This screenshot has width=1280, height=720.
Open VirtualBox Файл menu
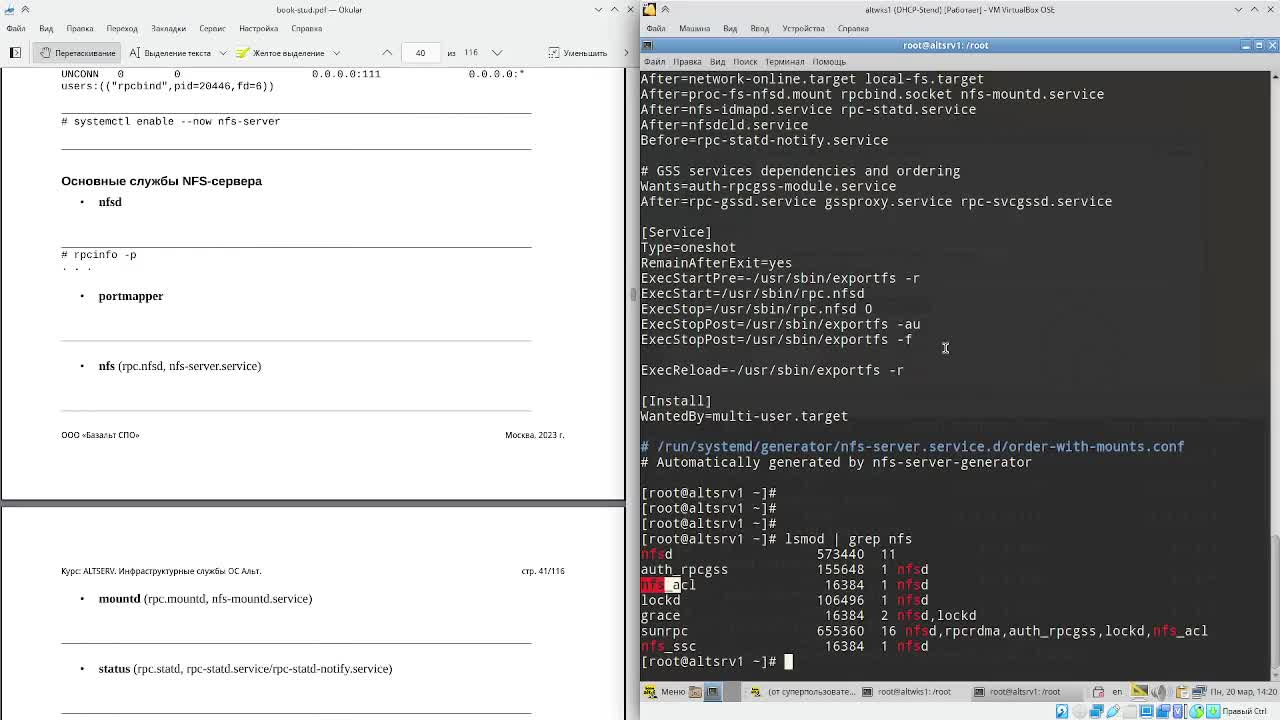pos(655,28)
